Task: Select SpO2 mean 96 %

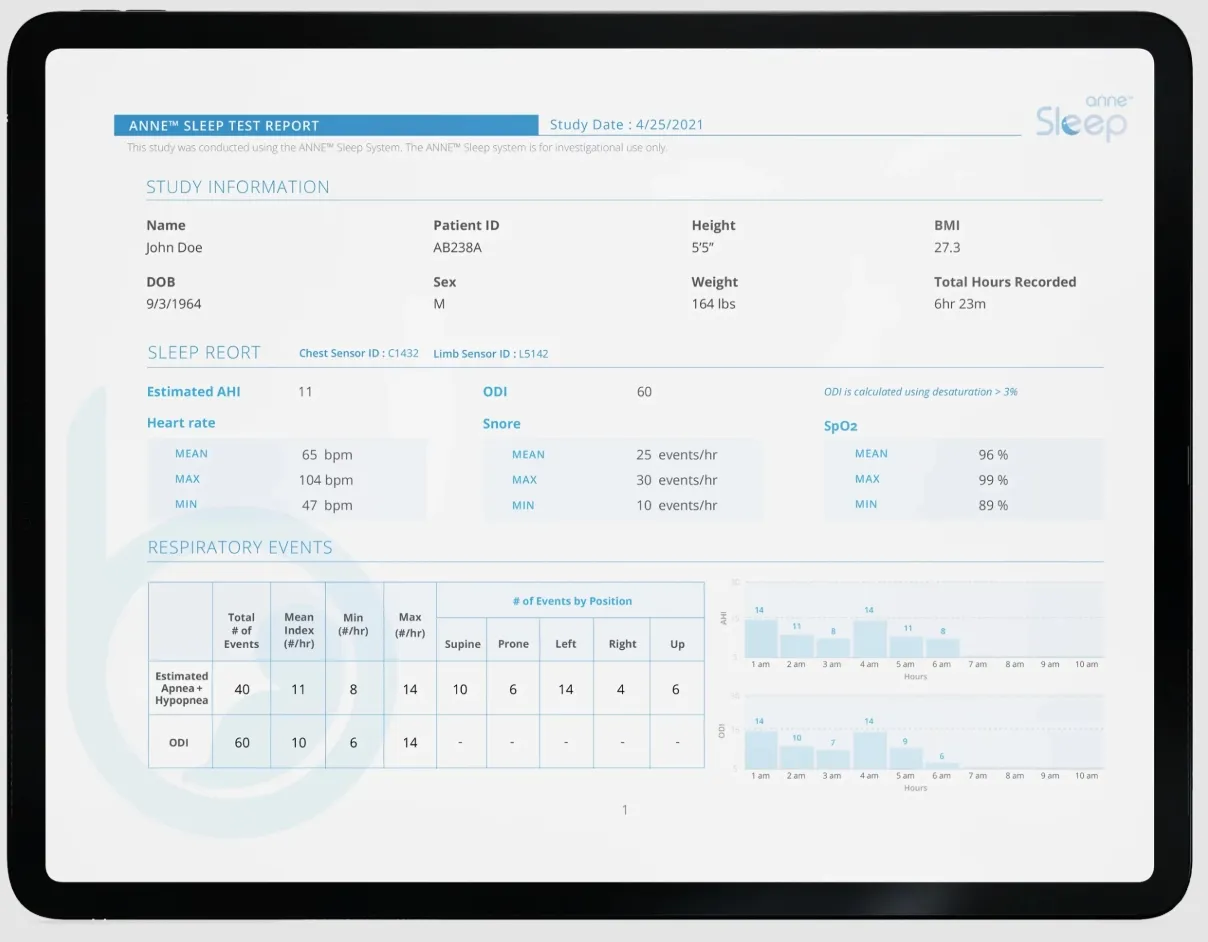Action: pos(993,455)
